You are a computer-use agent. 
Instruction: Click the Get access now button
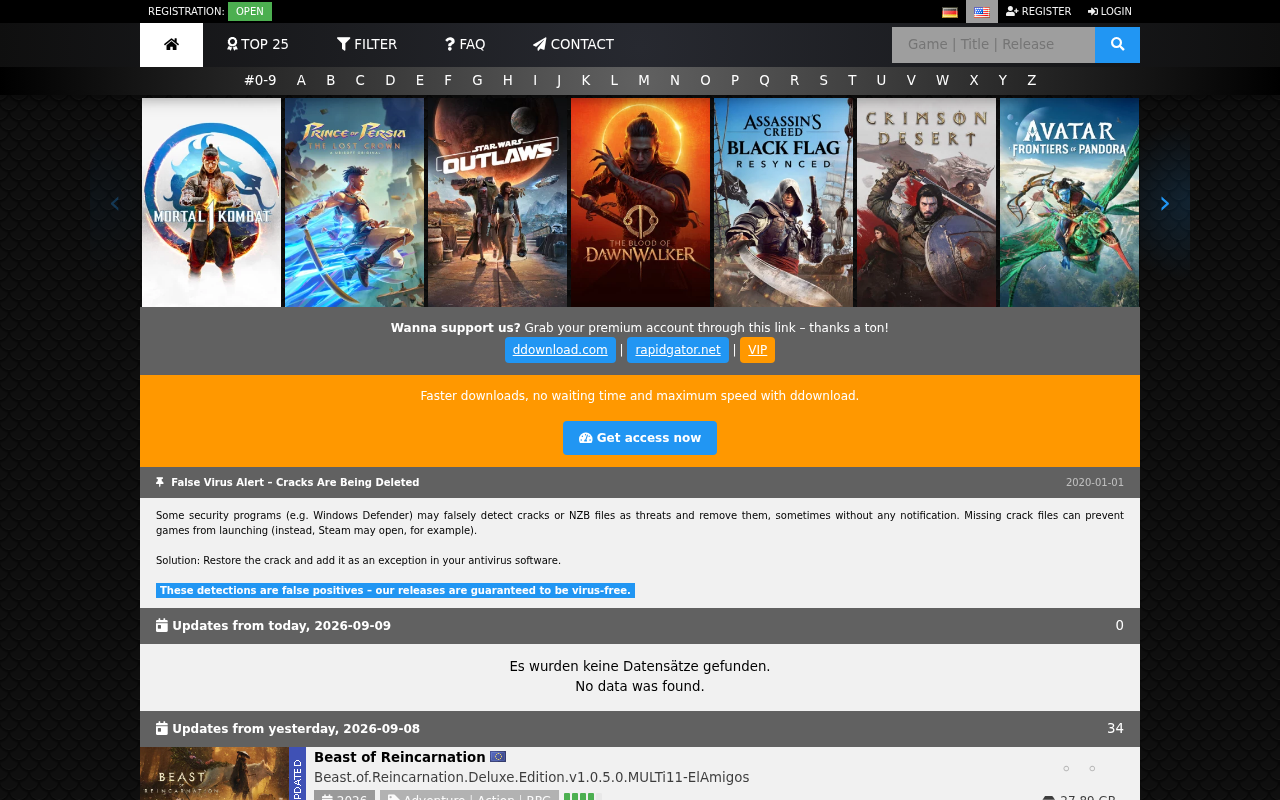click(640, 438)
